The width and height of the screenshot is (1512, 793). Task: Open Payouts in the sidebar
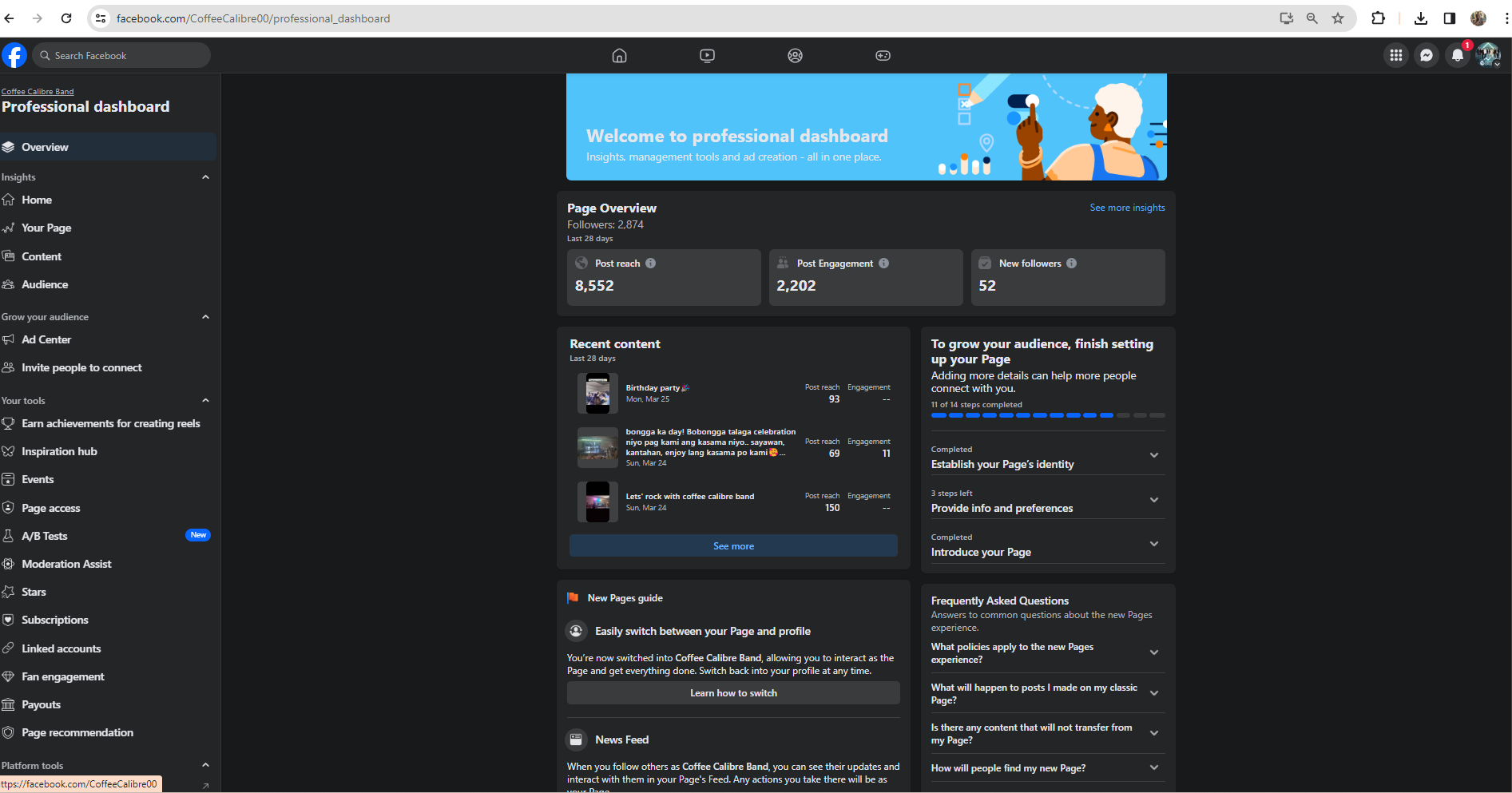(108, 704)
